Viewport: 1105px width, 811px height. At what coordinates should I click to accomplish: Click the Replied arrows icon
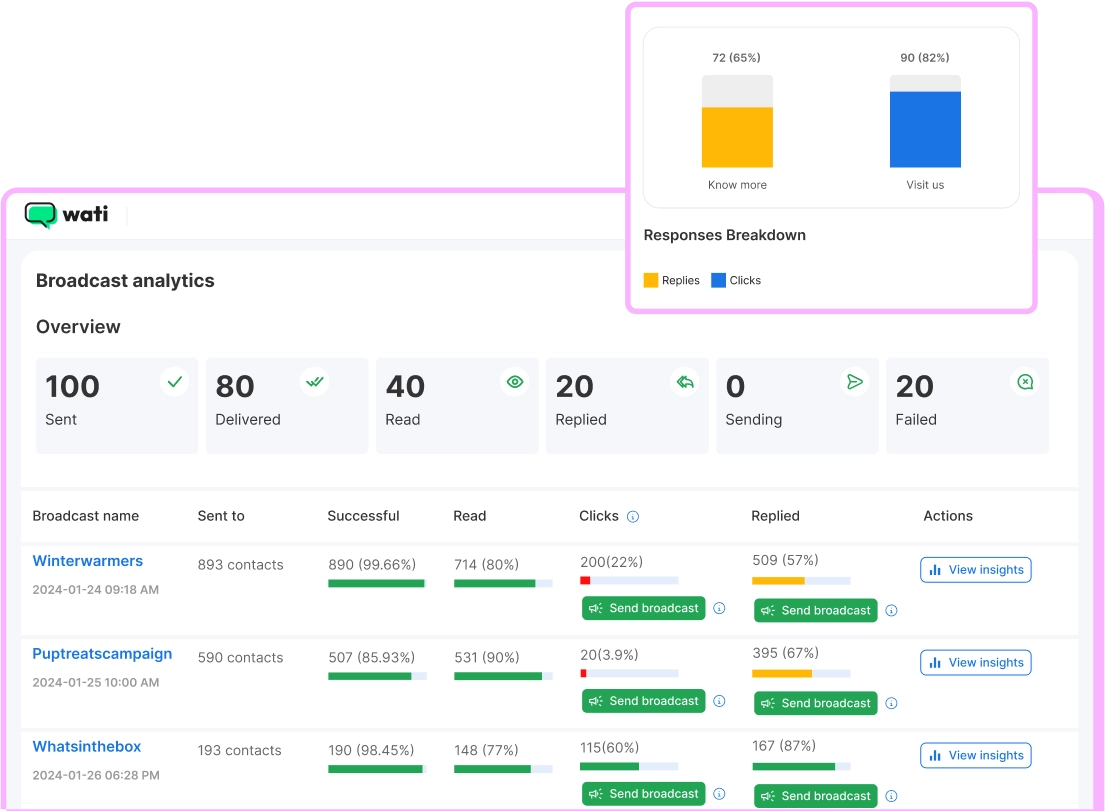point(685,381)
